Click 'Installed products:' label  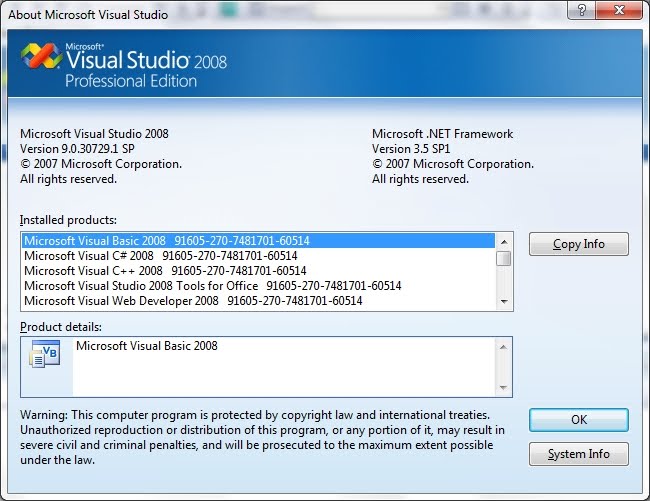[x=68, y=220]
